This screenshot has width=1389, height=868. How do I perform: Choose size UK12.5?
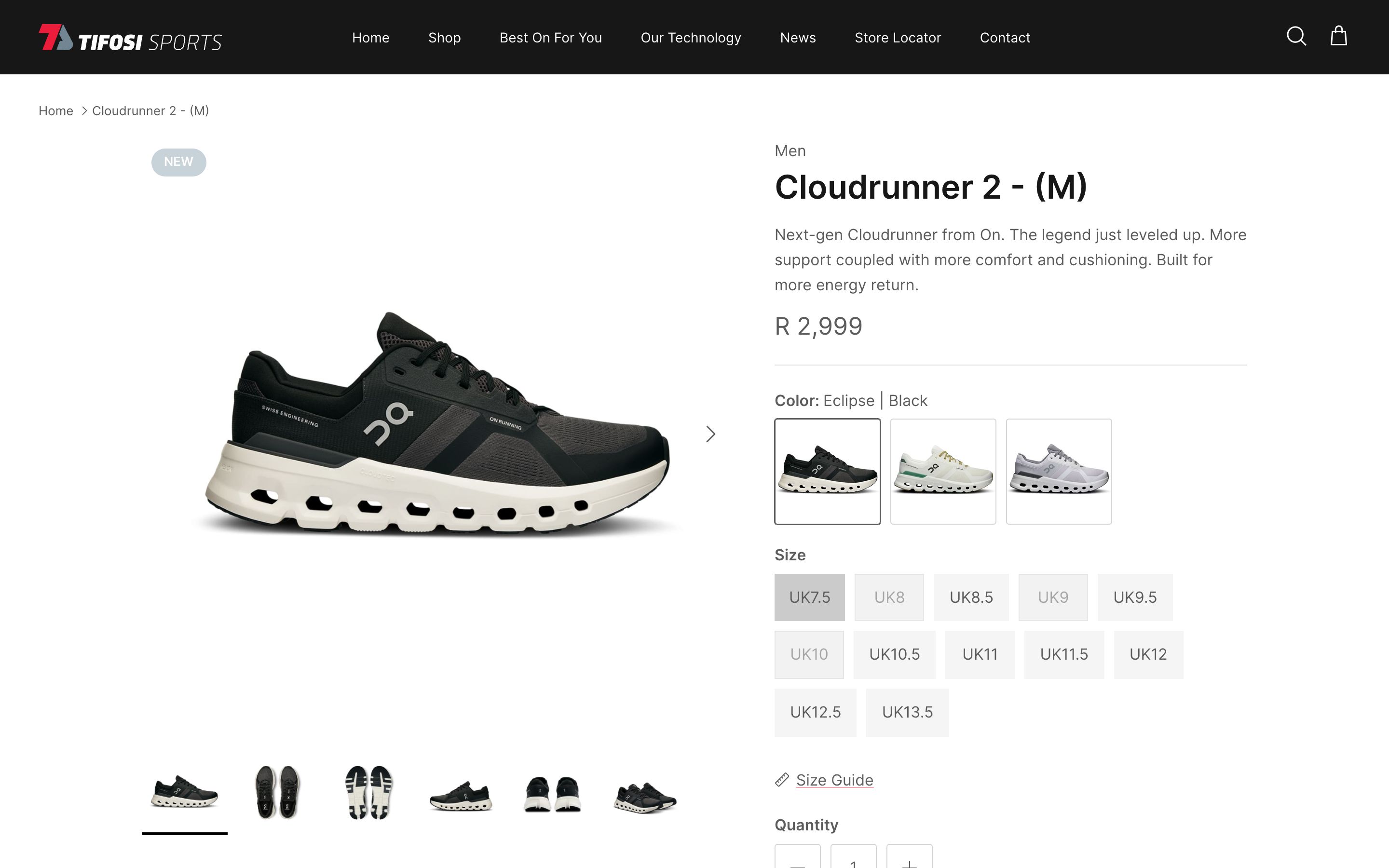[x=815, y=712]
